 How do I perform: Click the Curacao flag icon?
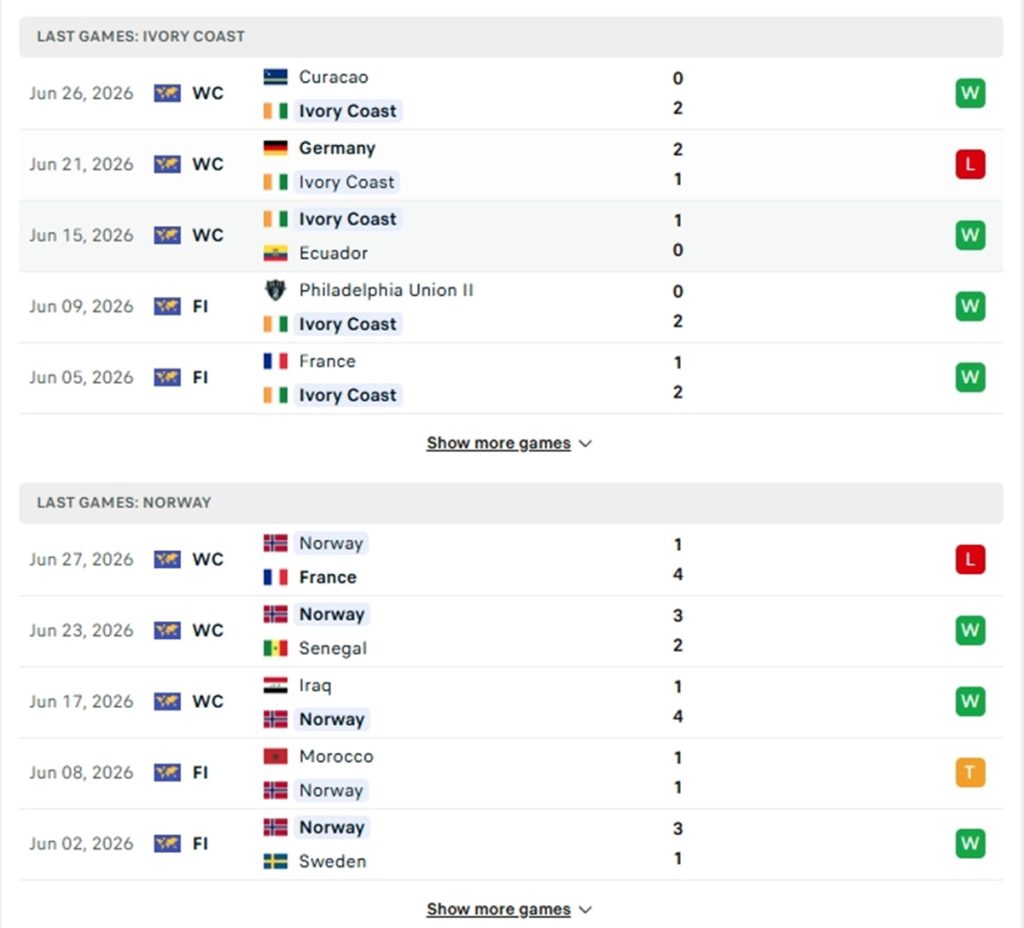click(275, 77)
